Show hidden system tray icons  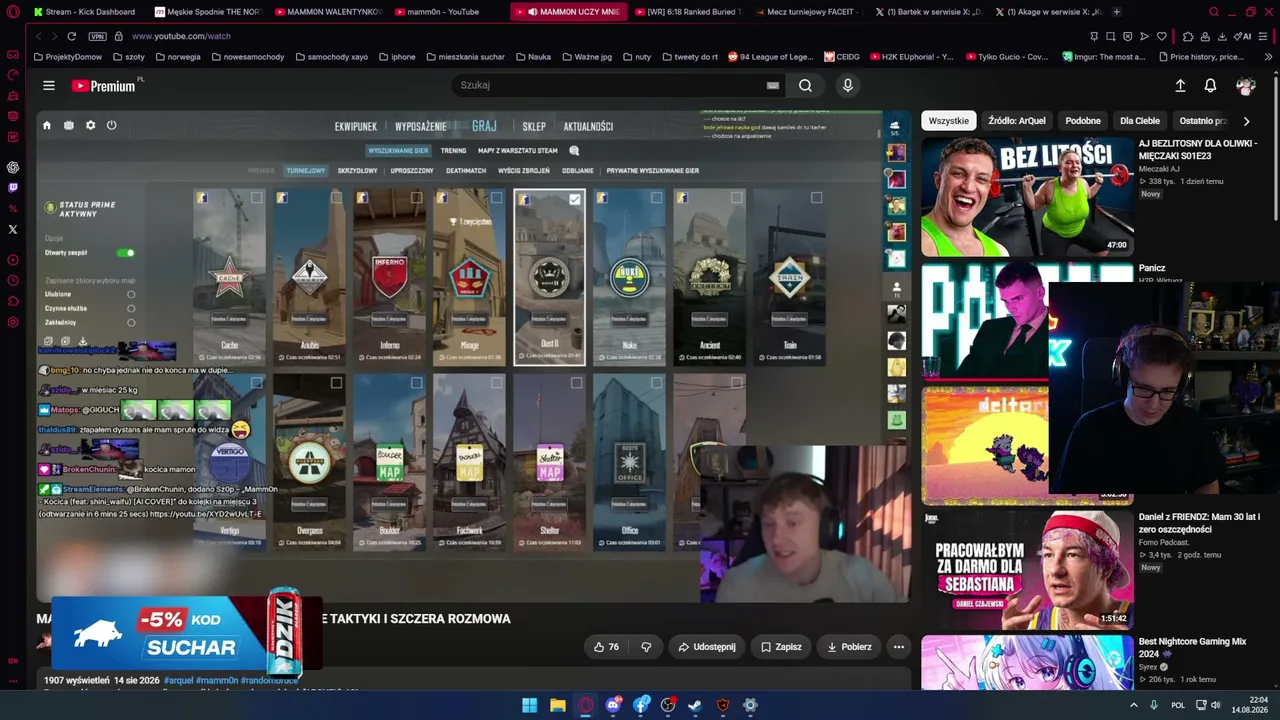(1133, 705)
